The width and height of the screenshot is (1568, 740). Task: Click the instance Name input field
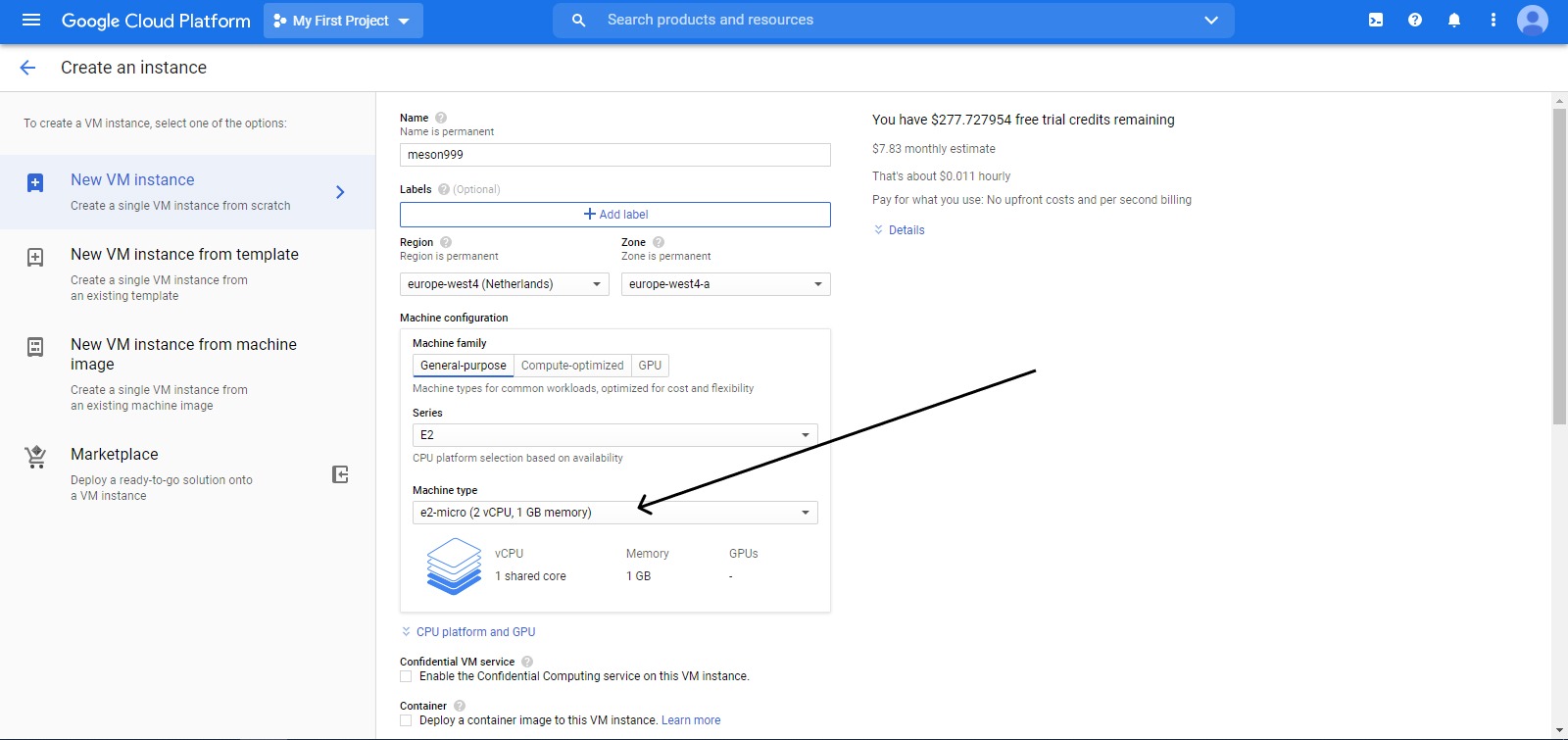coord(615,155)
